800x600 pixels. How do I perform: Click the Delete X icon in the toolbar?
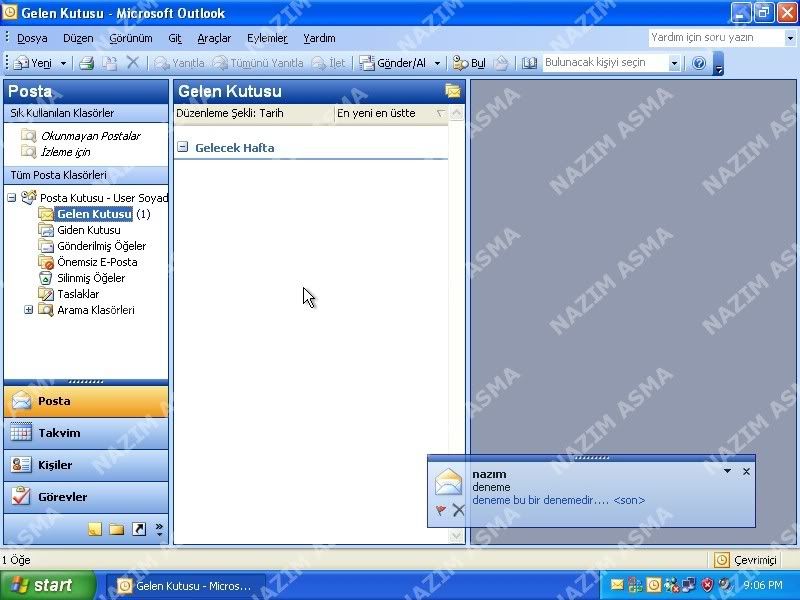tap(133, 63)
